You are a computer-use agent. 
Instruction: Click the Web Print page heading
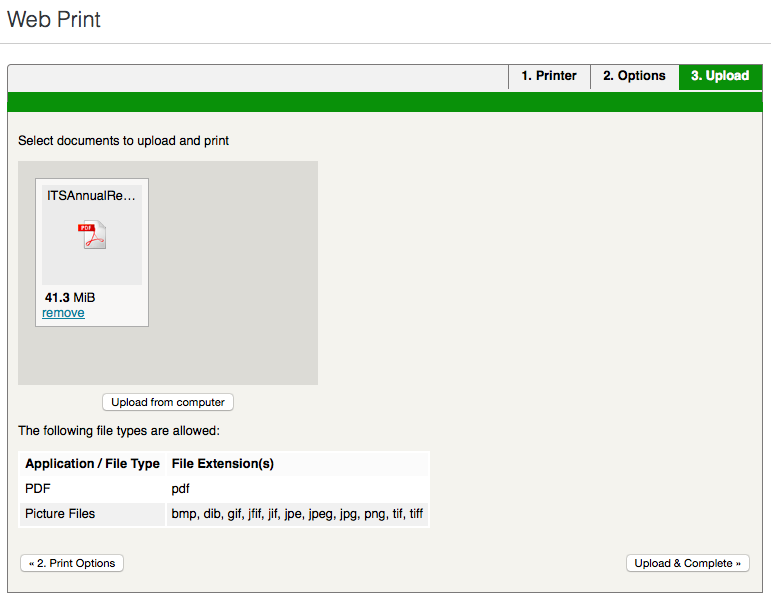pyautogui.click(x=54, y=19)
